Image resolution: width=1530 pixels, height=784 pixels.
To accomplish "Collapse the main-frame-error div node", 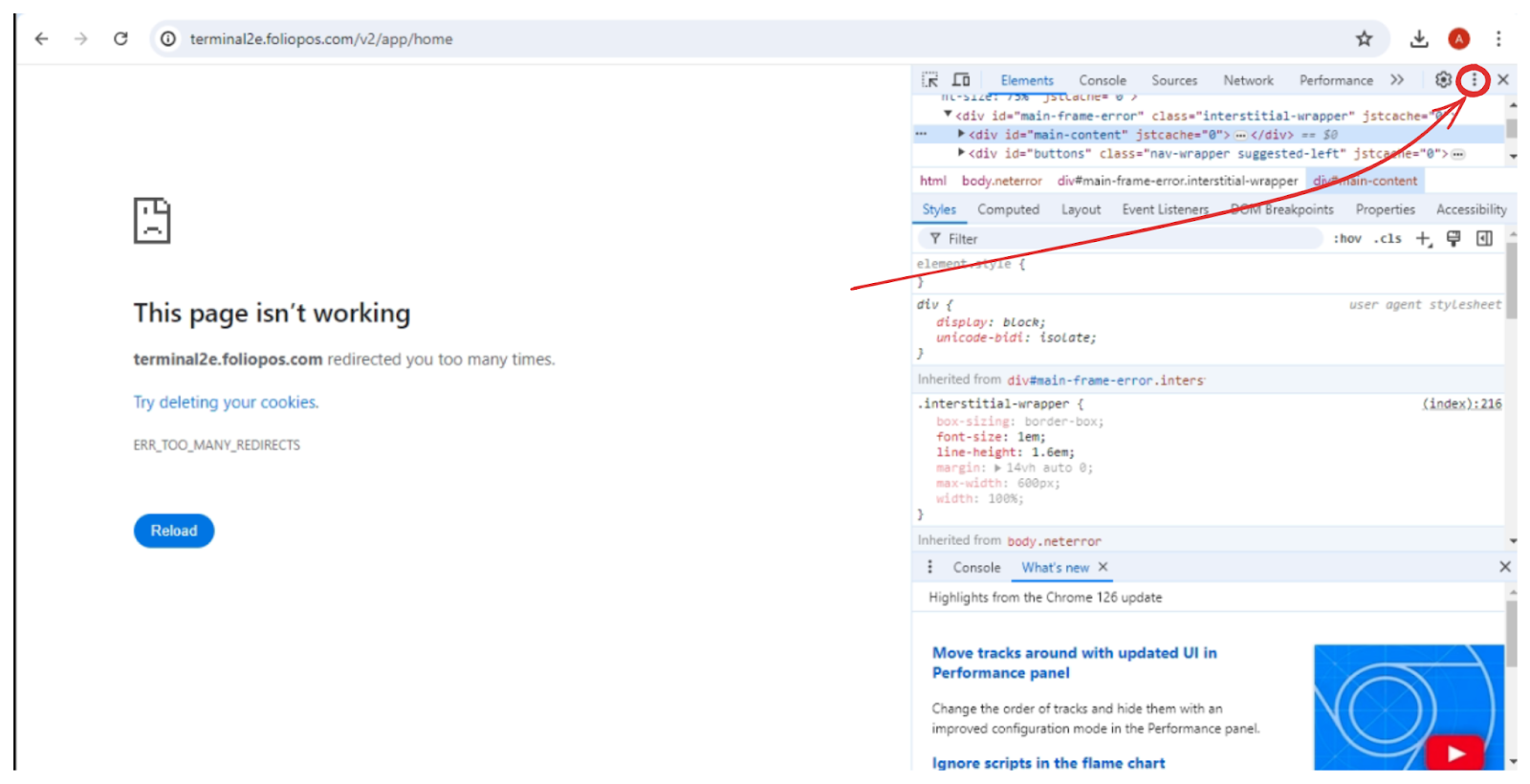I will point(948,115).
